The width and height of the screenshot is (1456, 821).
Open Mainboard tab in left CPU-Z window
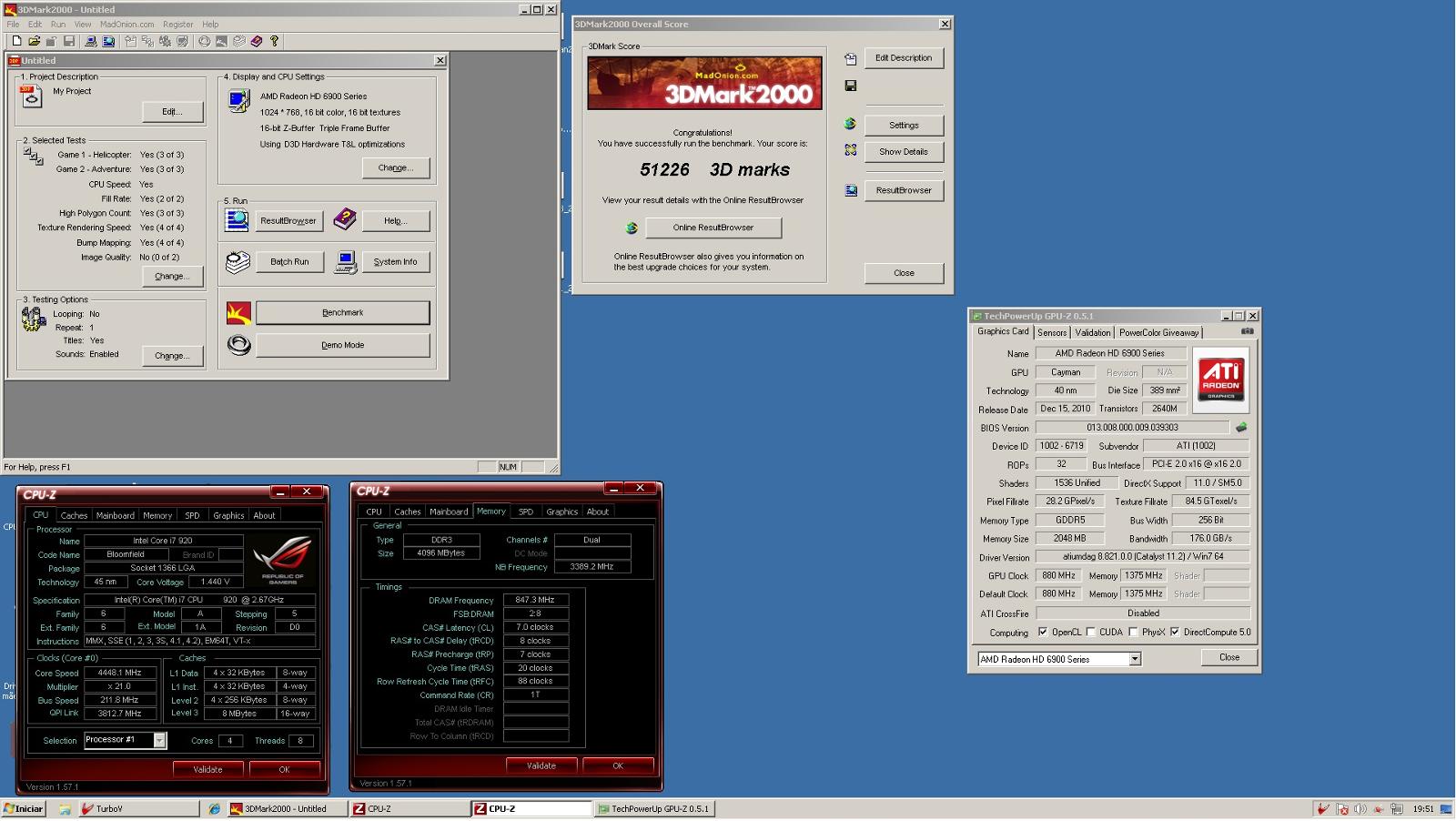click(x=116, y=515)
